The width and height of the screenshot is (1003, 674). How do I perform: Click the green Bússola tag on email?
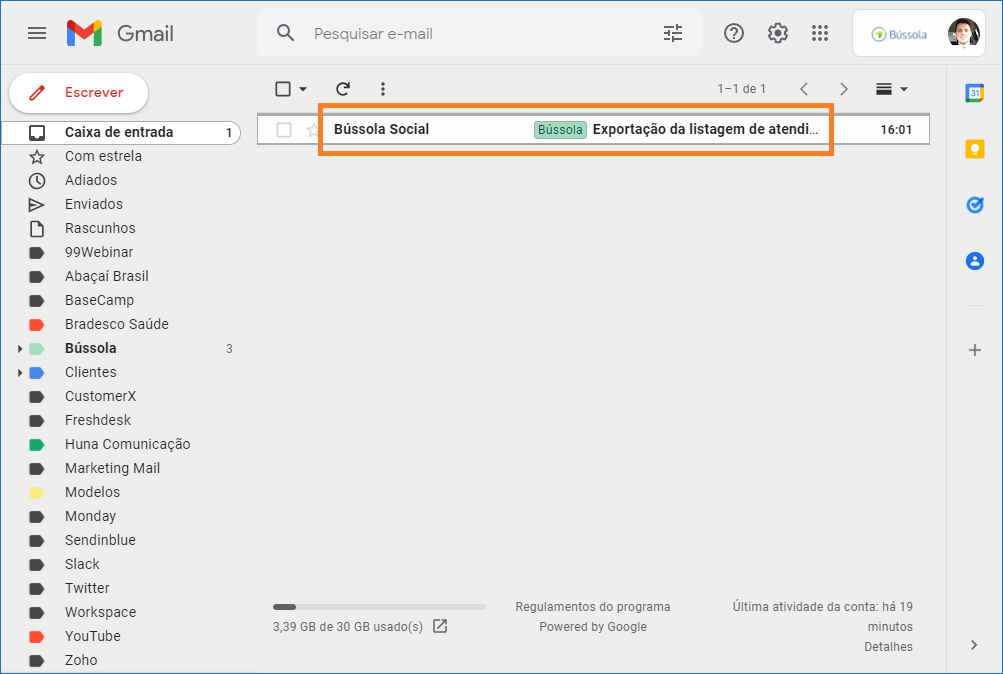[560, 130]
